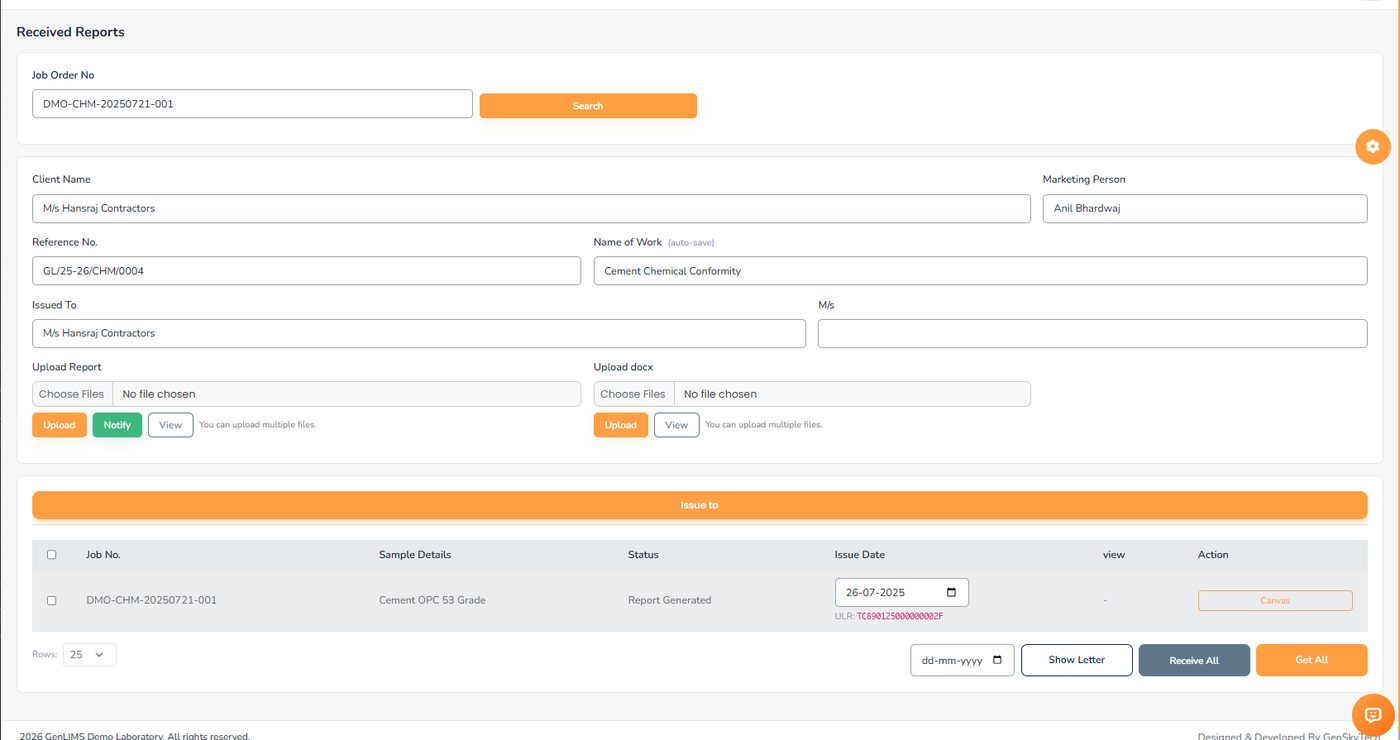Click the Issue Date column header
The height and width of the screenshot is (740, 1400).
point(860,555)
